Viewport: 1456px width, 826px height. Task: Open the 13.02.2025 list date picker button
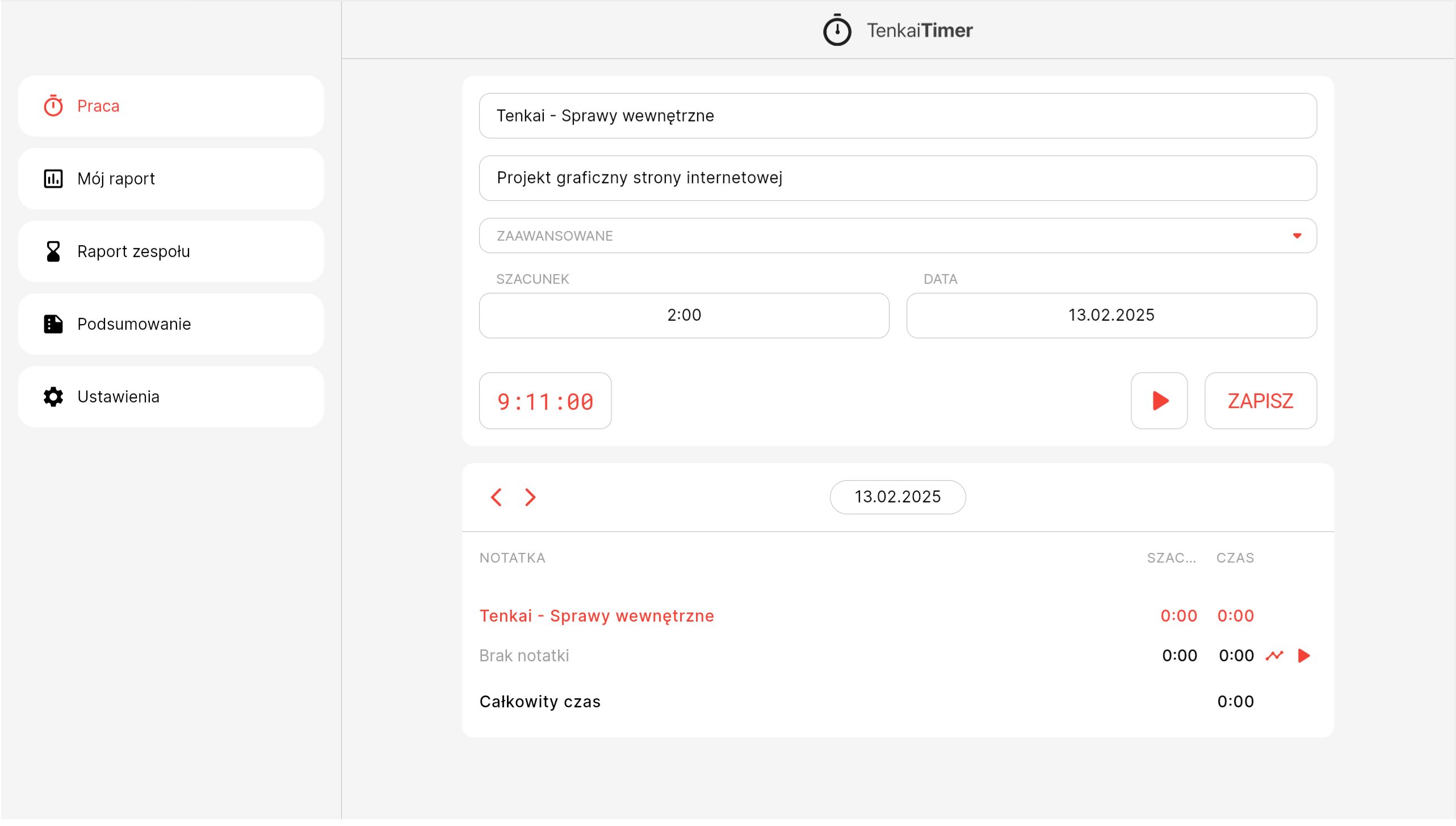[x=898, y=497]
